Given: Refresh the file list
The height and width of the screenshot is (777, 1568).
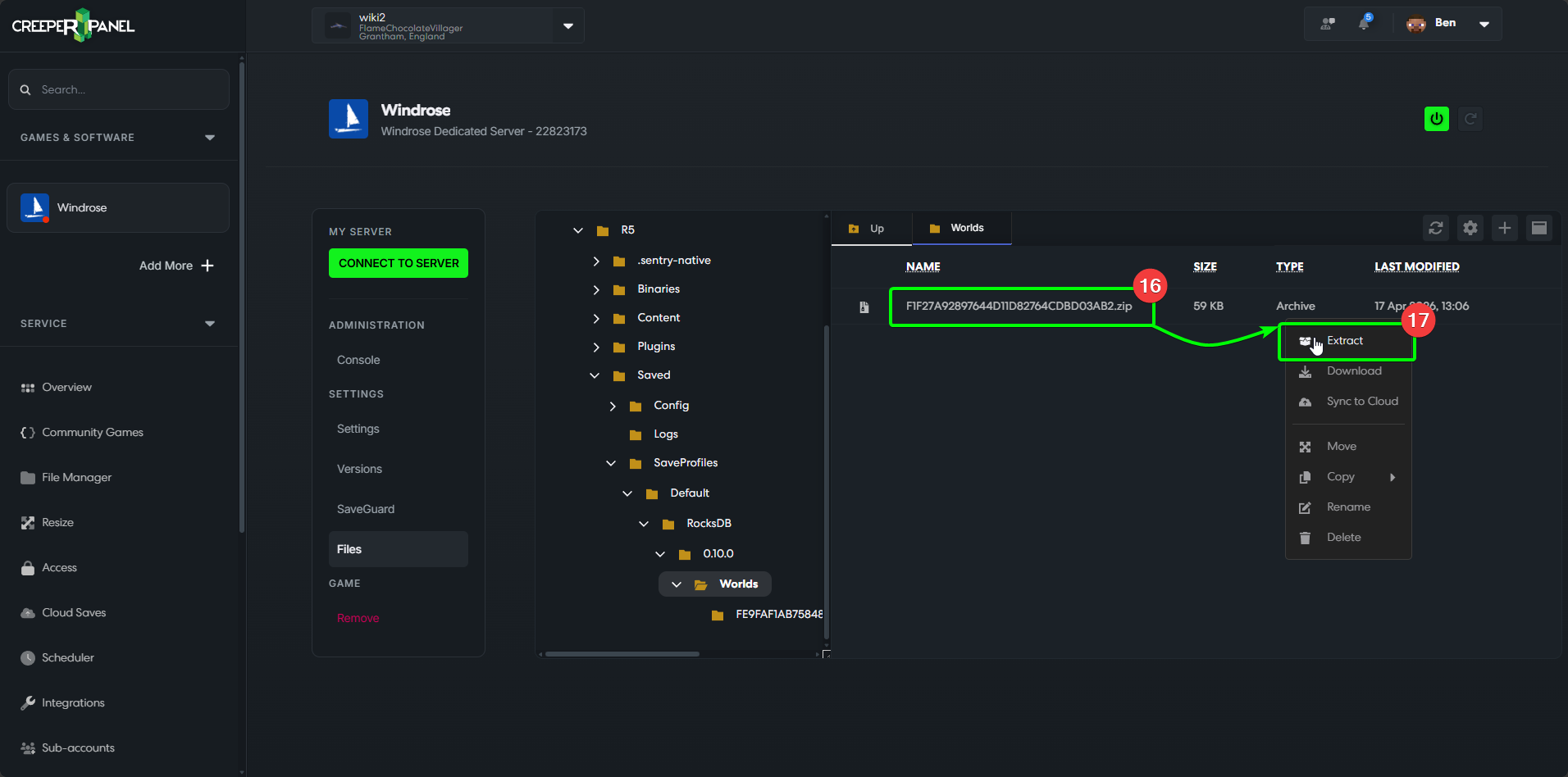Looking at the screenshot, I should 1435,228.
